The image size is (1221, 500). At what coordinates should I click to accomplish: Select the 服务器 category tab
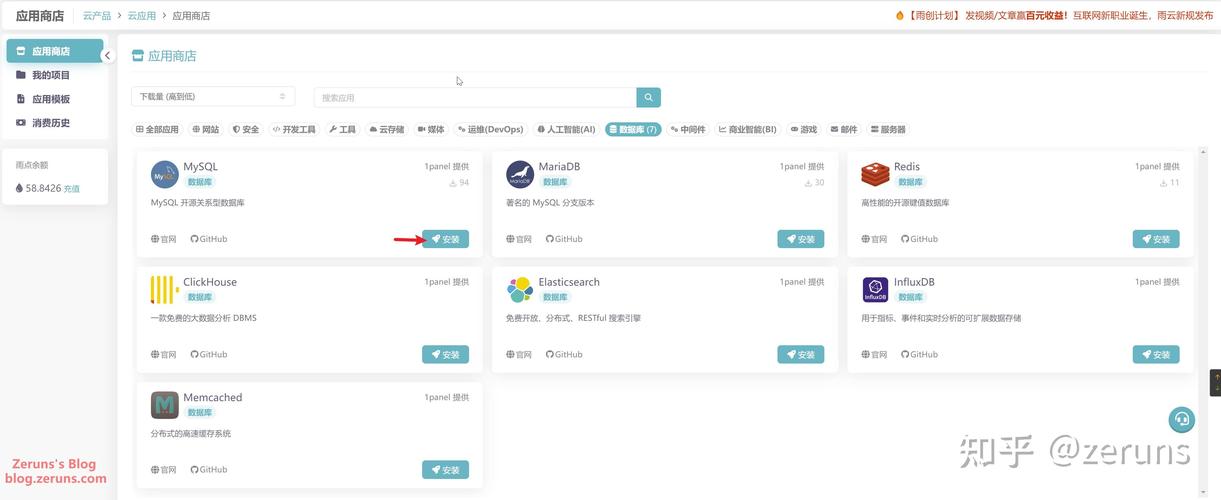[888, 129]
